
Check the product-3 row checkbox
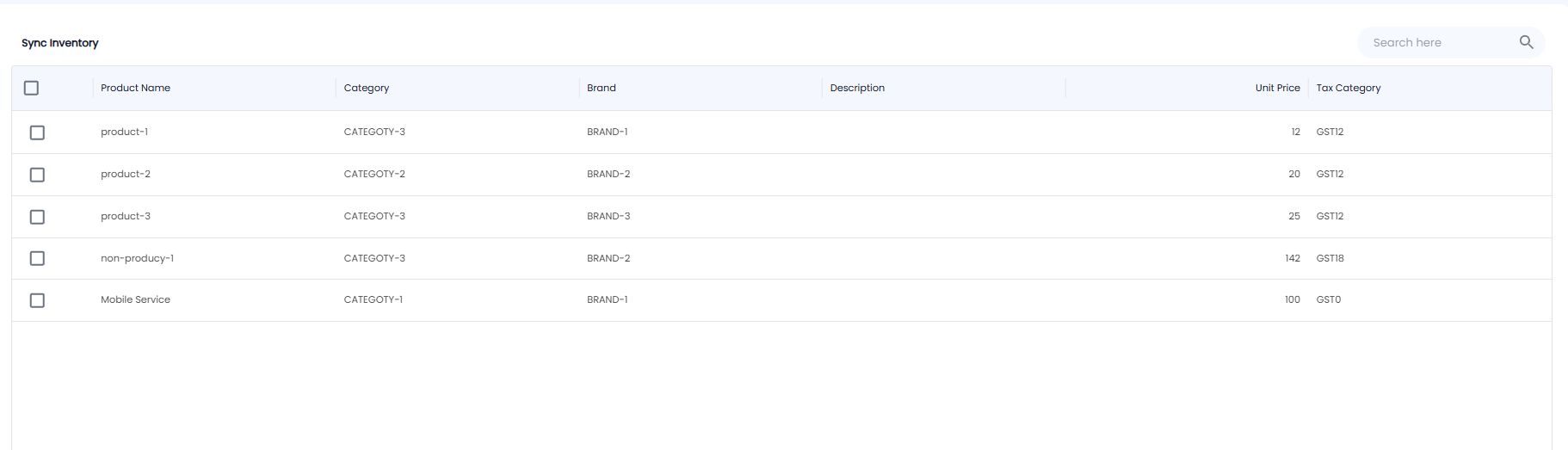coord(37,217)
